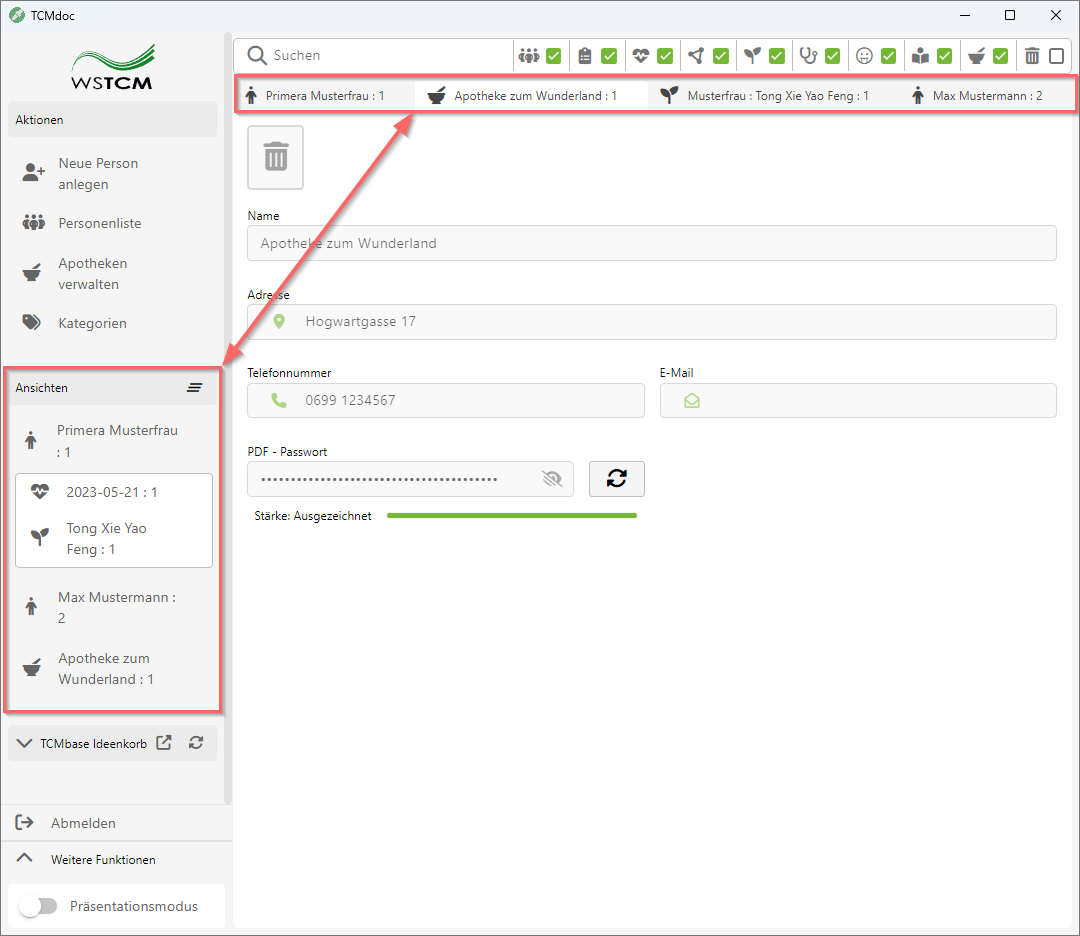Click the search magnifier icon
Image resolution: width=1080 pixels, height=936 pixels.
point(257,56)
